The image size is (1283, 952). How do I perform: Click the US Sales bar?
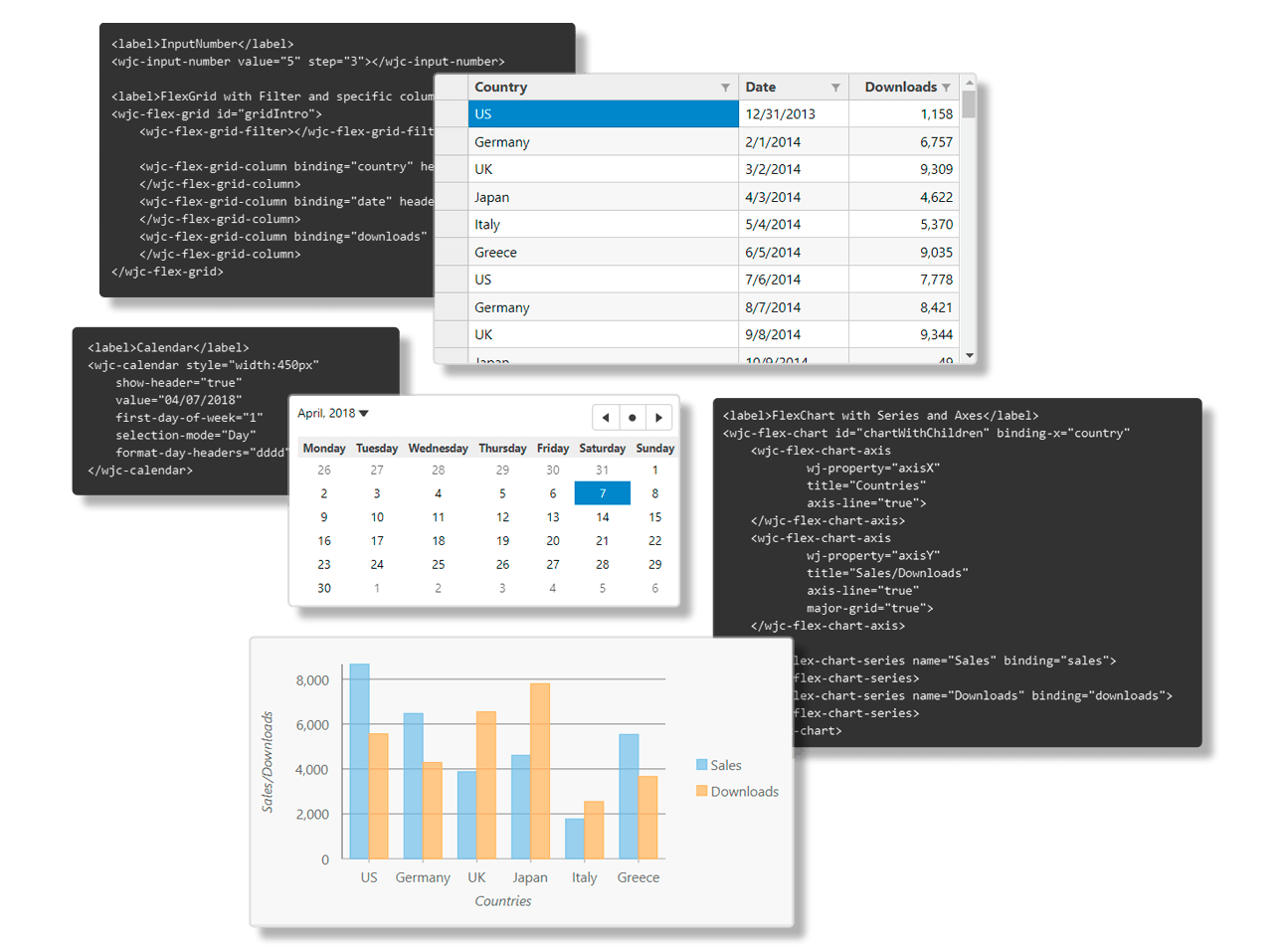tap(359, 761)
